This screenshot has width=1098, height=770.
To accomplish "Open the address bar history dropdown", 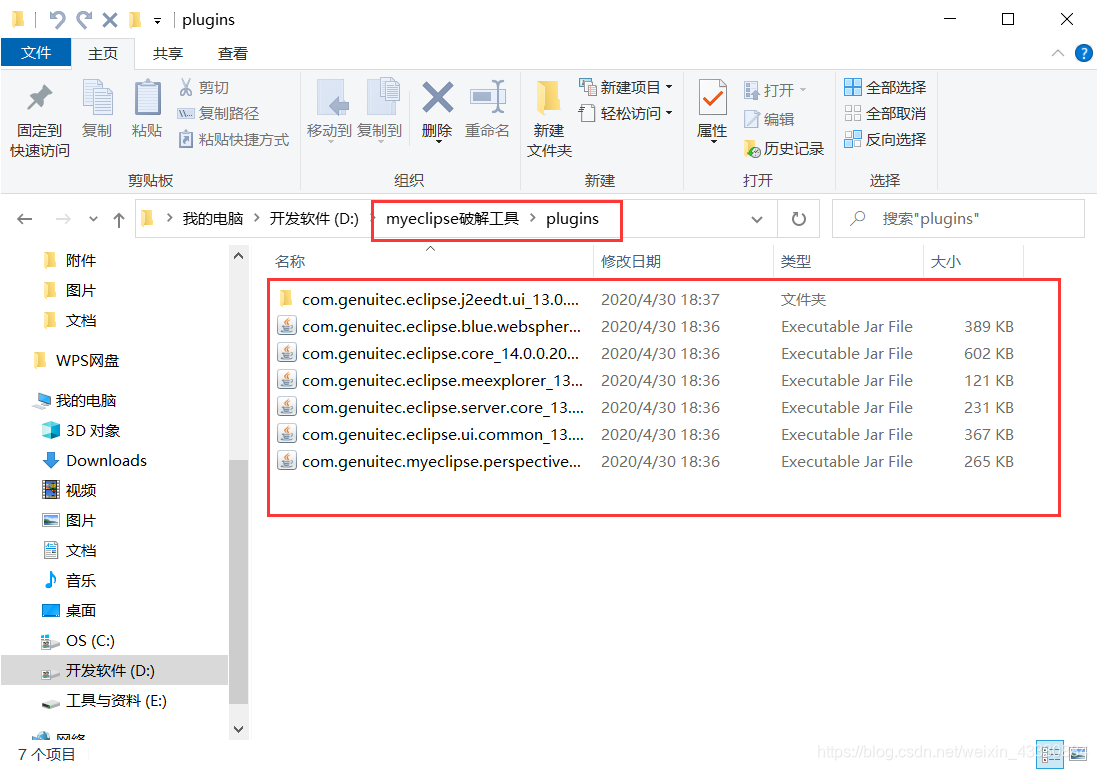I will pos(757,219).
